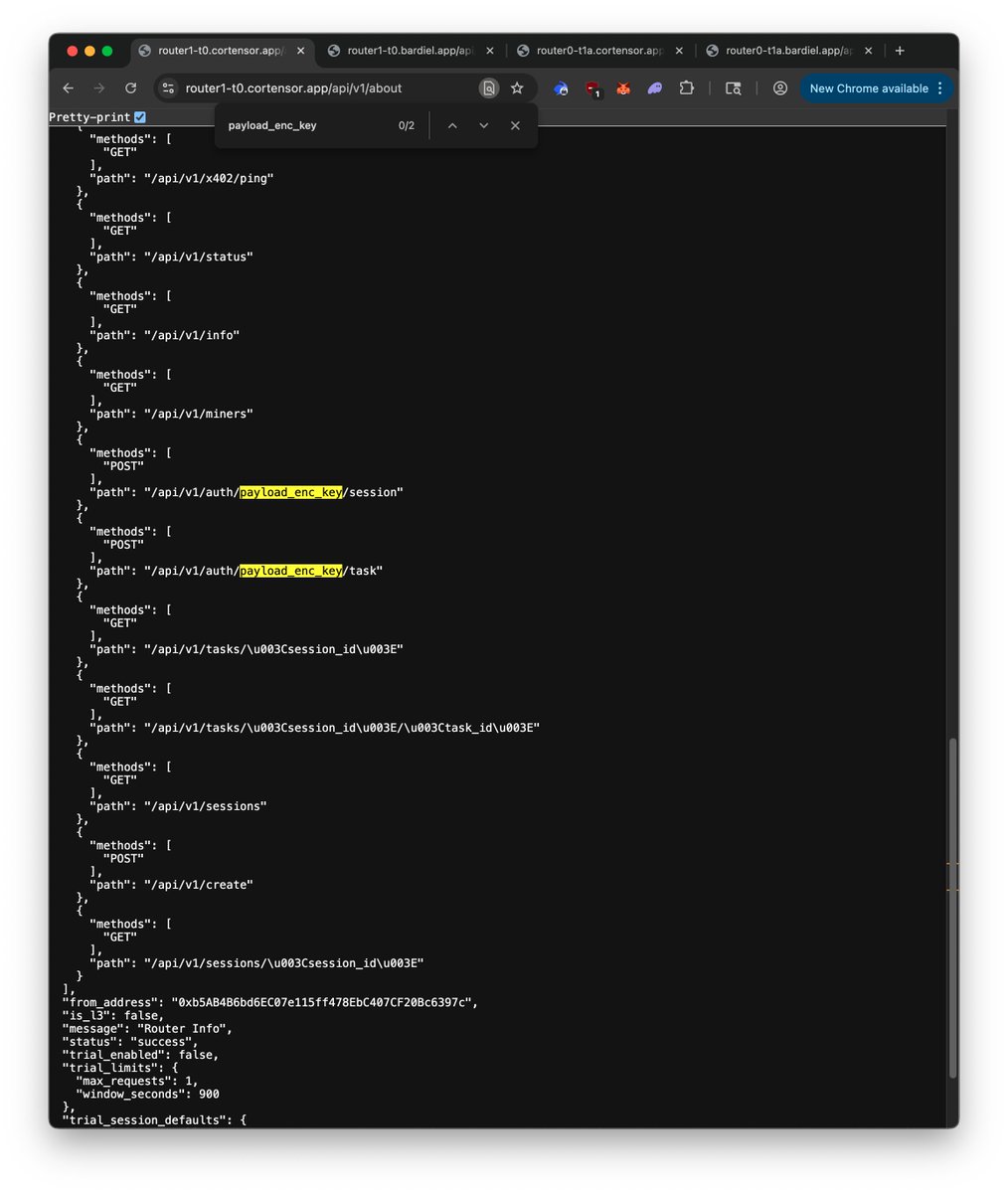Close the find bar
1008x1193 pixels.
point(515,126)
